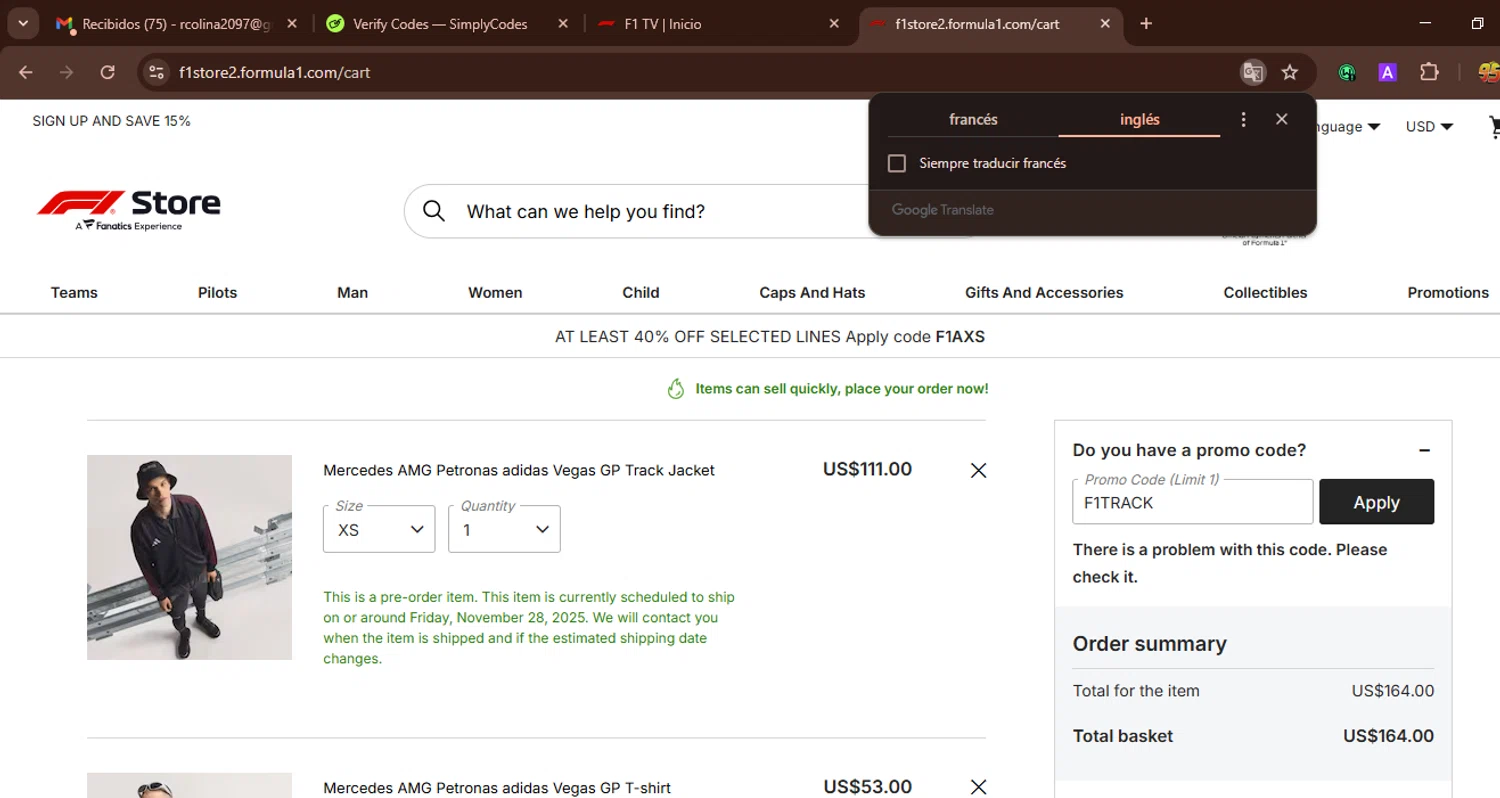
Task: Reload the cart page
Action: click(108, 72)
